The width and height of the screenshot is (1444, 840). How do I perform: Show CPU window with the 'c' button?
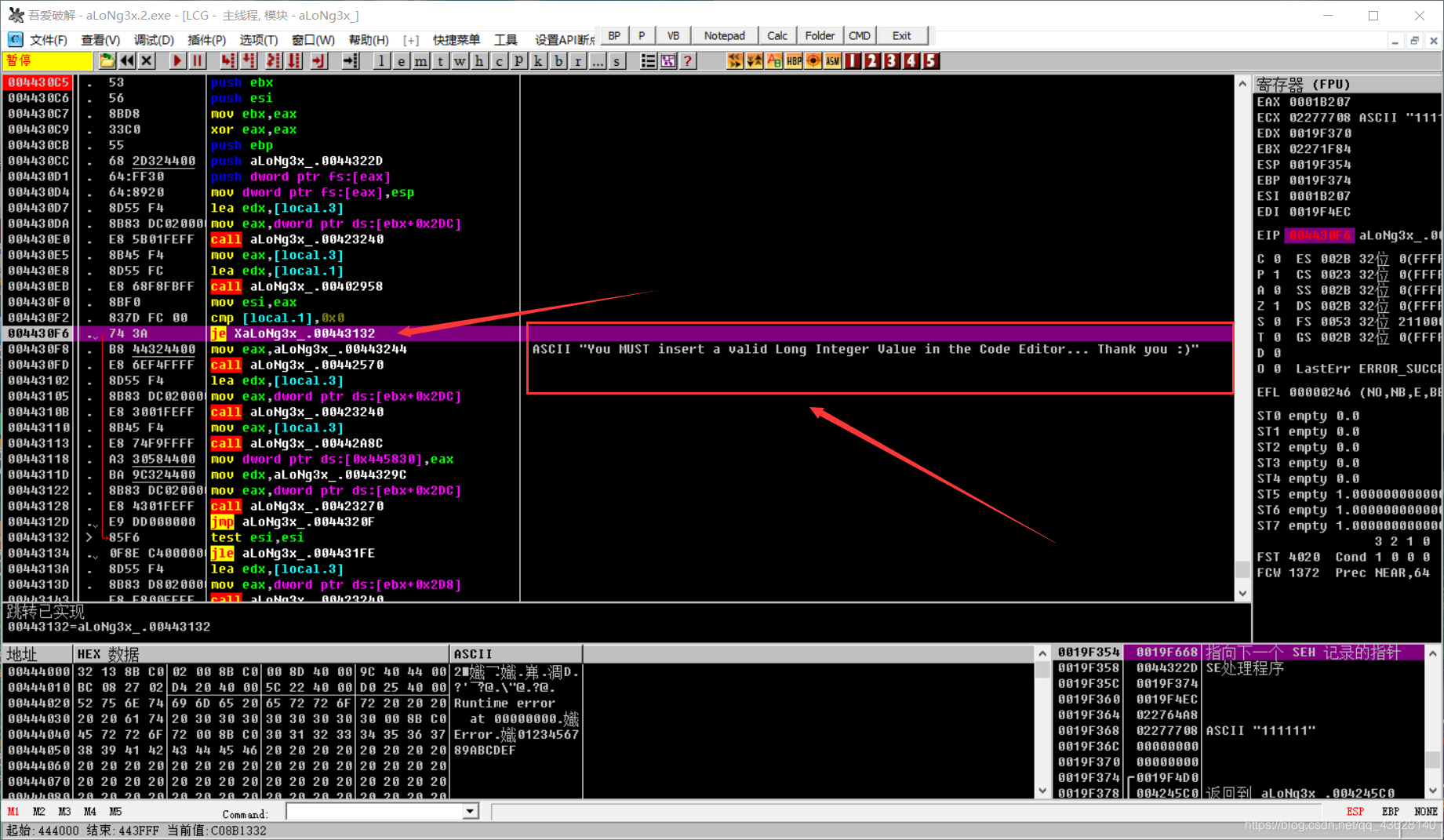499,60
